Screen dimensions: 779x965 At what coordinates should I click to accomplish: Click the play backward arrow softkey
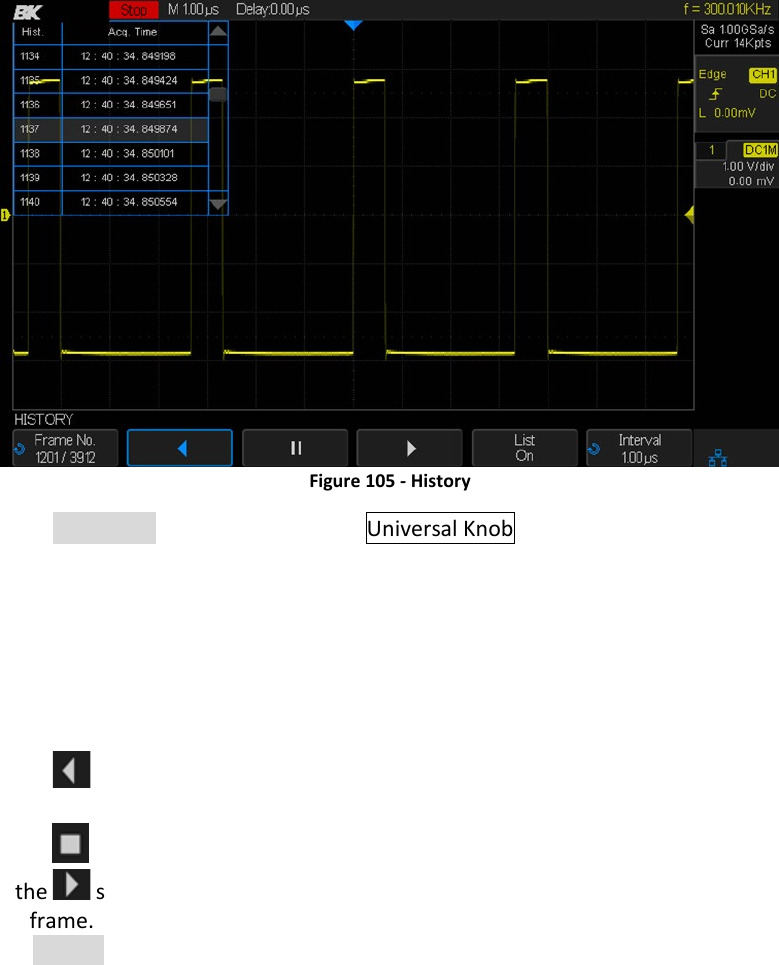pyautogui.click(x=180, y=449)
